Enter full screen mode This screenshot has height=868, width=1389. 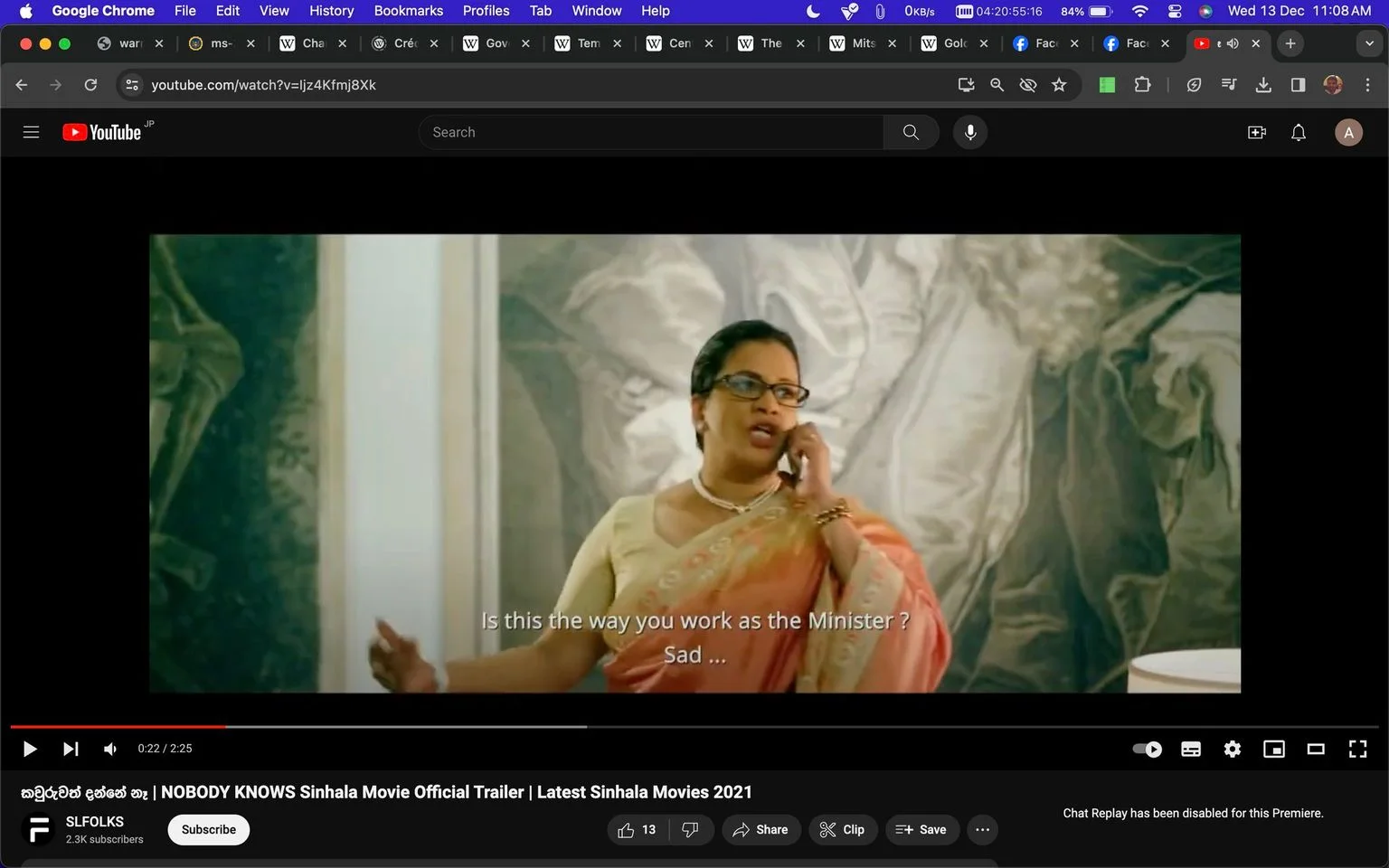tap(1357, 749)
